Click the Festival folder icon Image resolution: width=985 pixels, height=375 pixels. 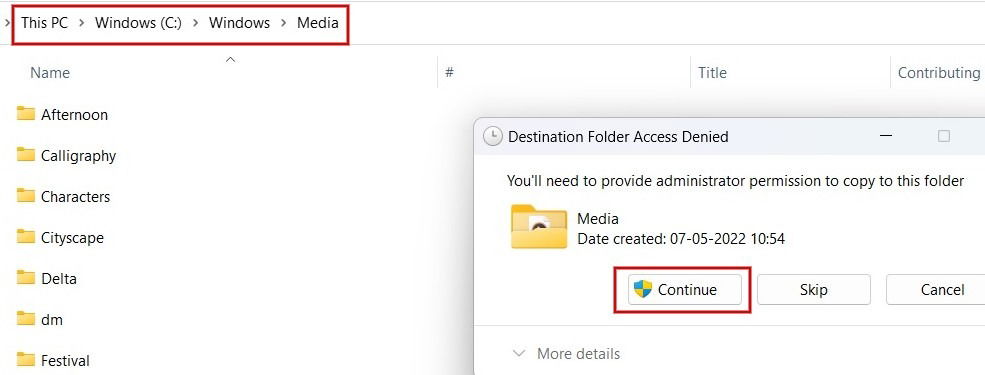tap(26, 360)
